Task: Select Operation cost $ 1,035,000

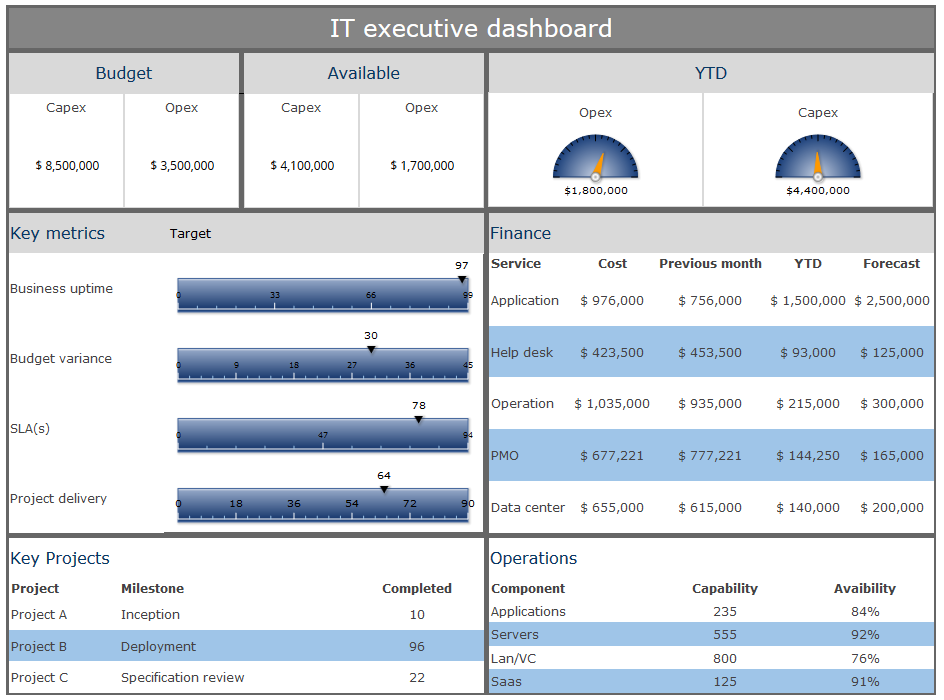Action: (612, 404)
